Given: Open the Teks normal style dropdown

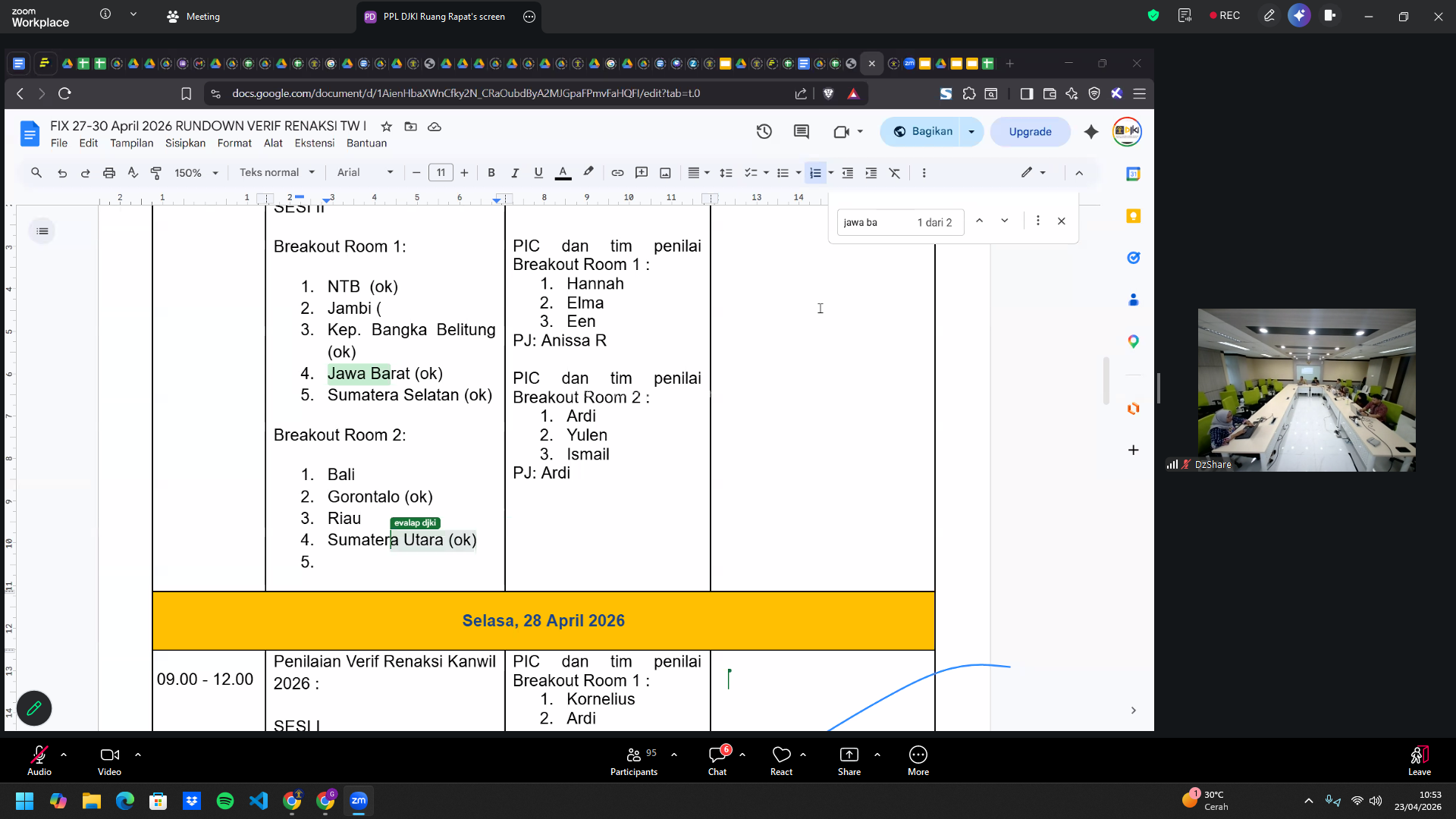Looking at the screenshot, I should coord(277,173).
